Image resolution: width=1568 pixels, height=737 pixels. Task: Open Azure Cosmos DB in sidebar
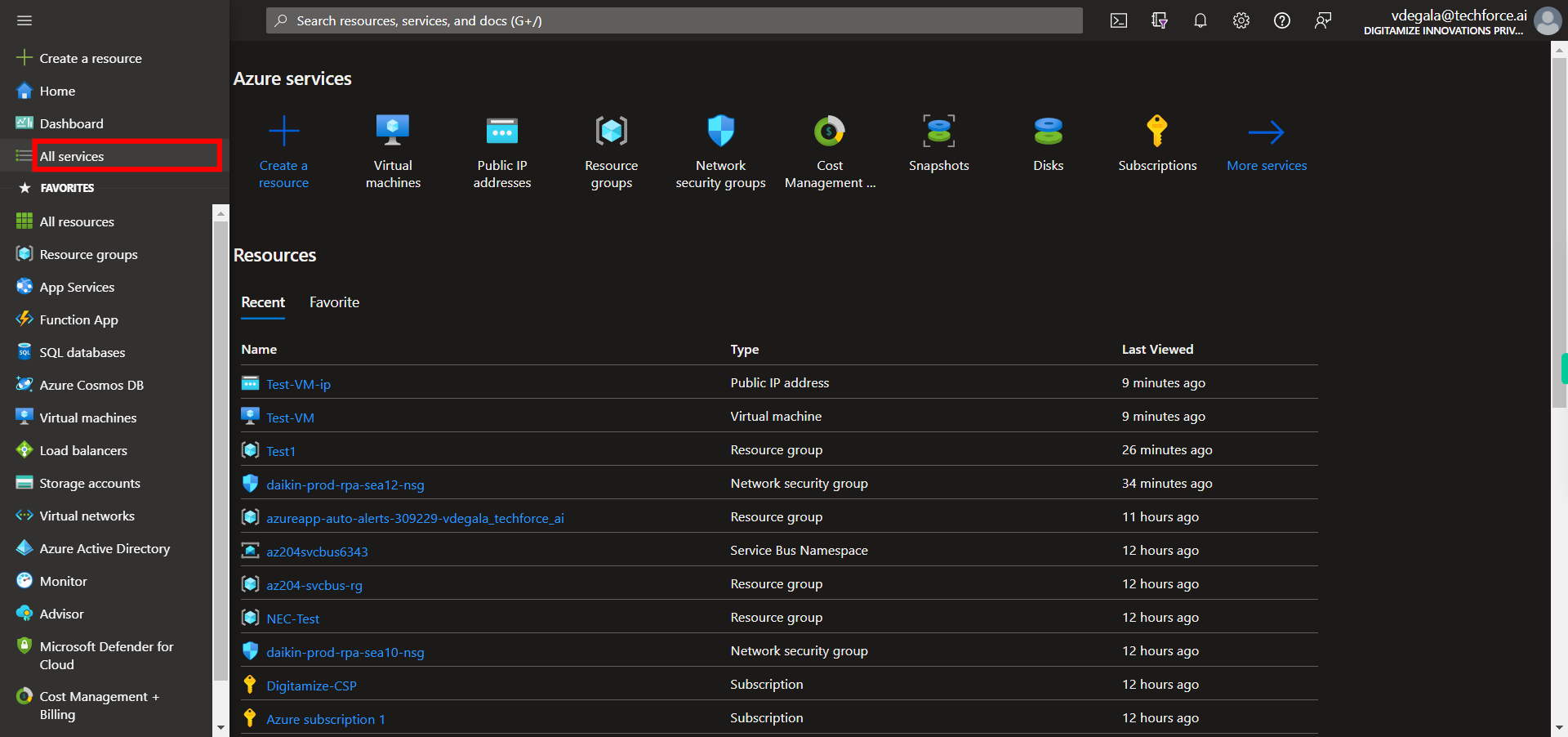coord(91,385)
